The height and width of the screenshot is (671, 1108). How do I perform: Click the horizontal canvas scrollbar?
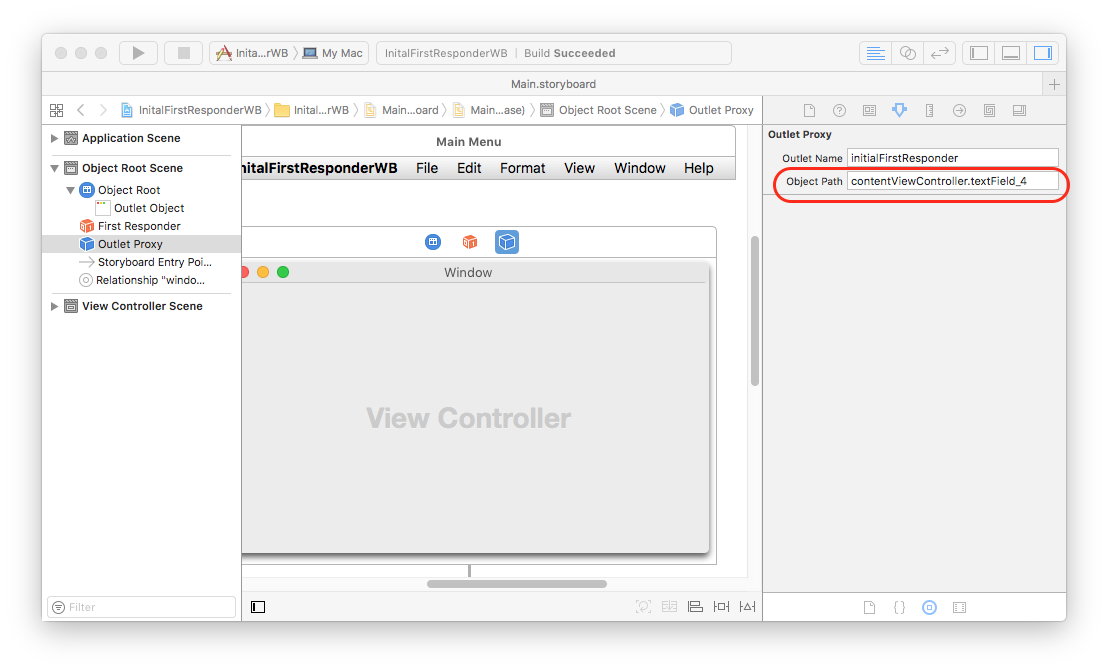[x=516, y=584]
